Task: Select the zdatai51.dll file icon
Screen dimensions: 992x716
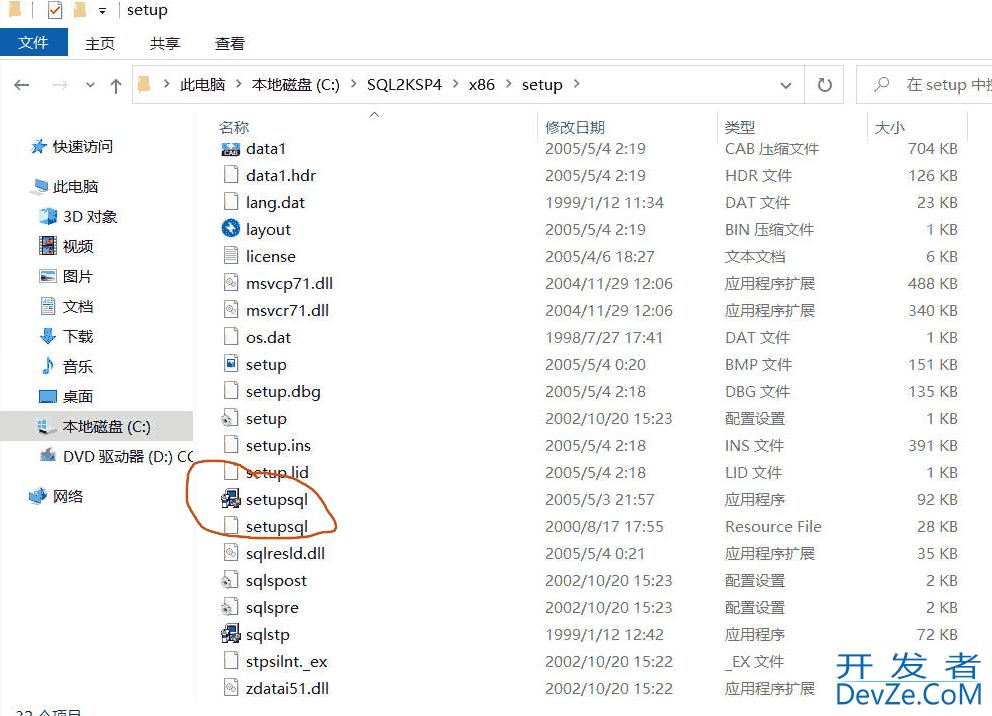Action: pos(231,688)
